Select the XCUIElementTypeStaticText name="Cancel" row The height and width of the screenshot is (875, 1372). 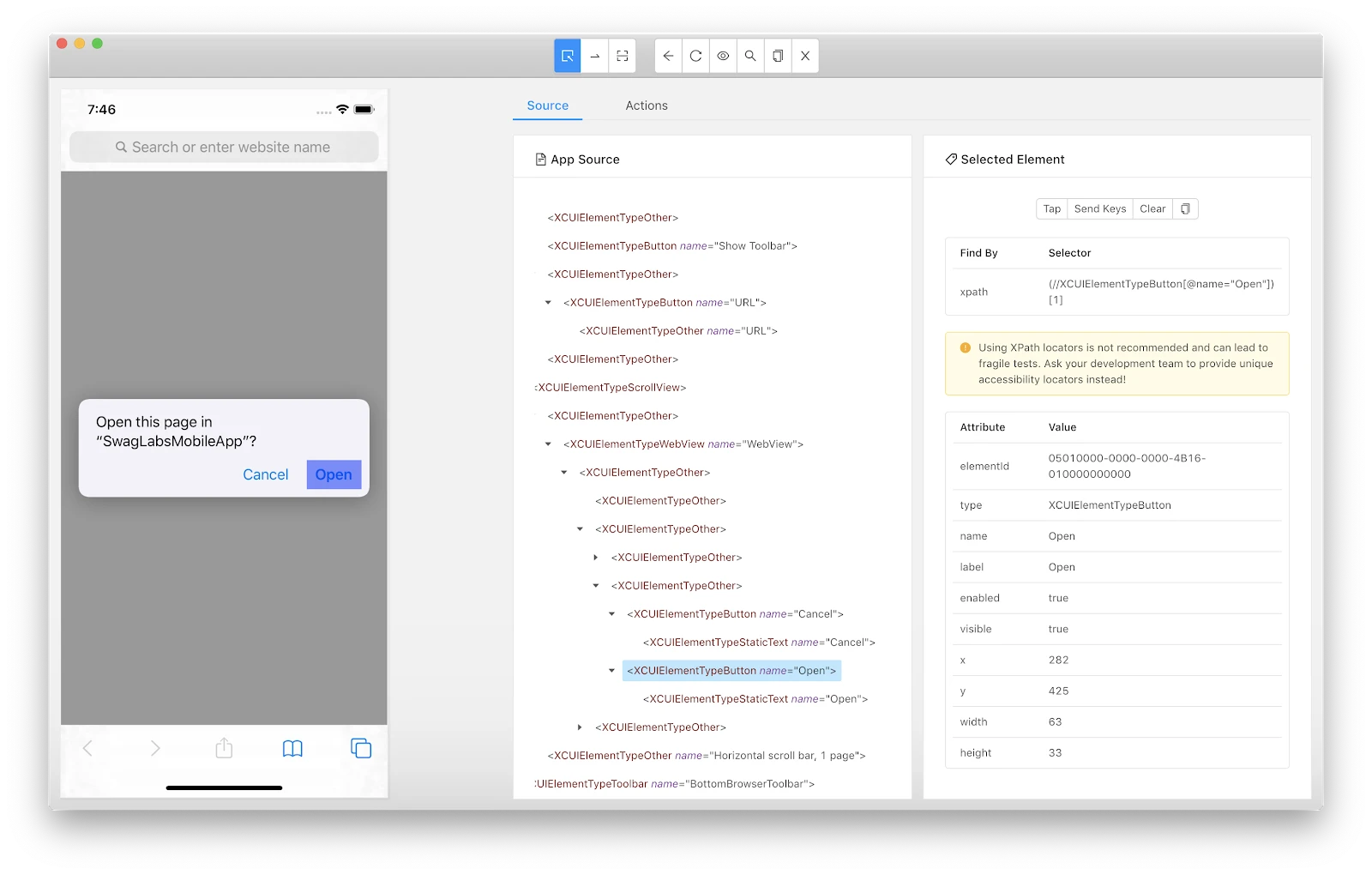[759, 643]
